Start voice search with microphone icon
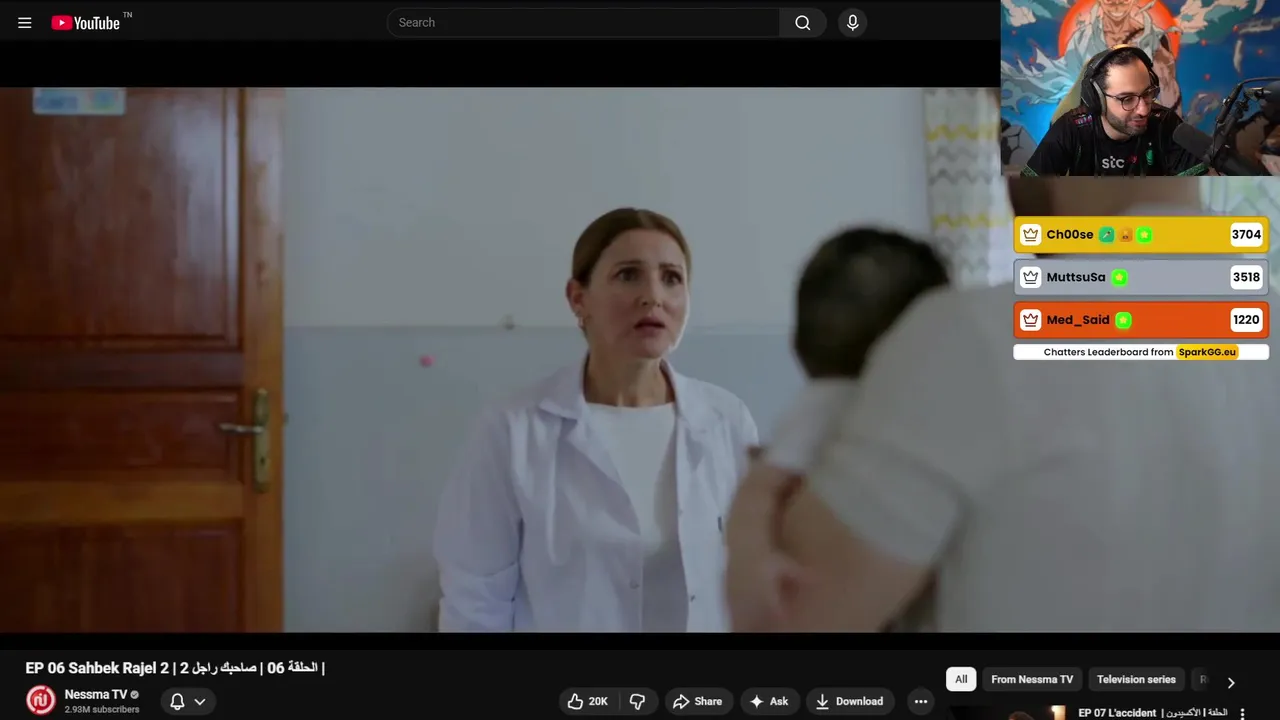This screenshot has height=720, width=1280. click(x=852, y=22)
